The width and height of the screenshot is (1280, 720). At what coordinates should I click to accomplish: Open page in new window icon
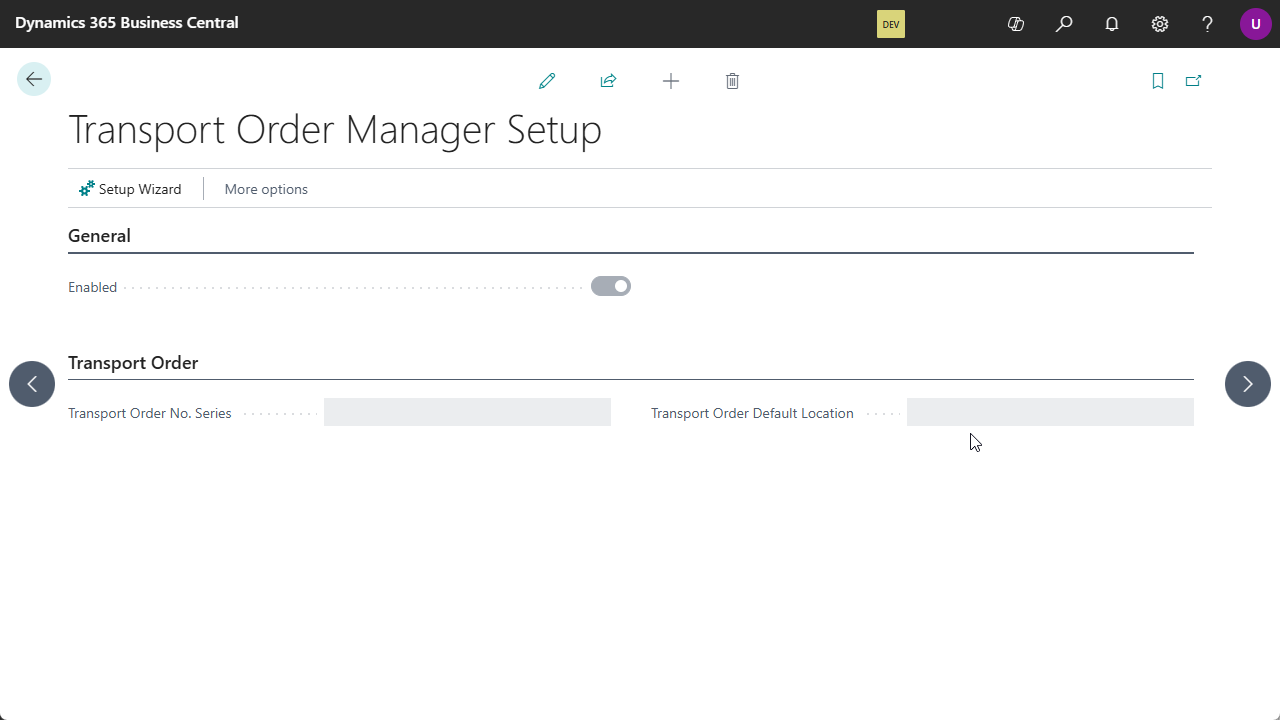point(1193,81)
